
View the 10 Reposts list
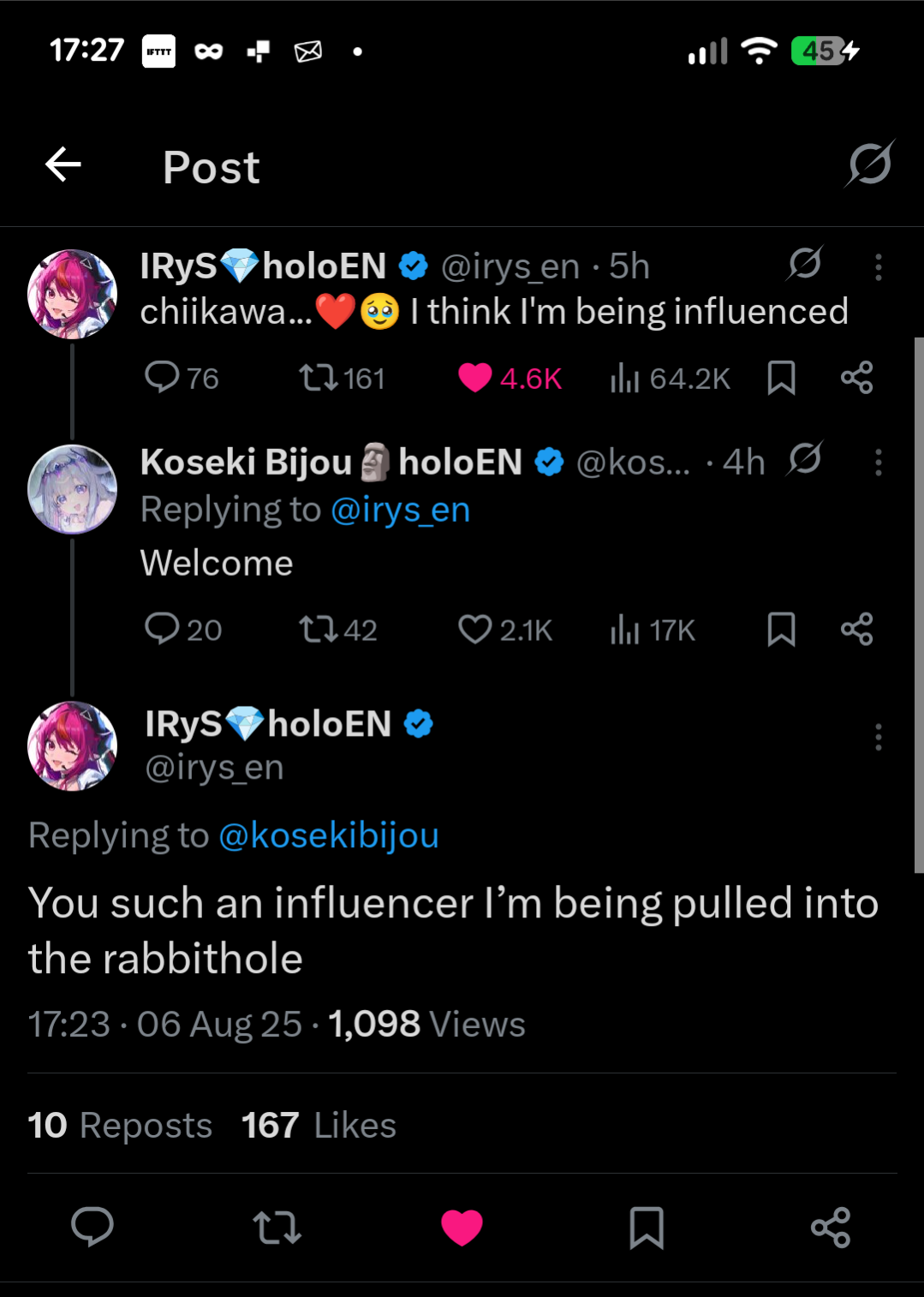point(120,1126)
